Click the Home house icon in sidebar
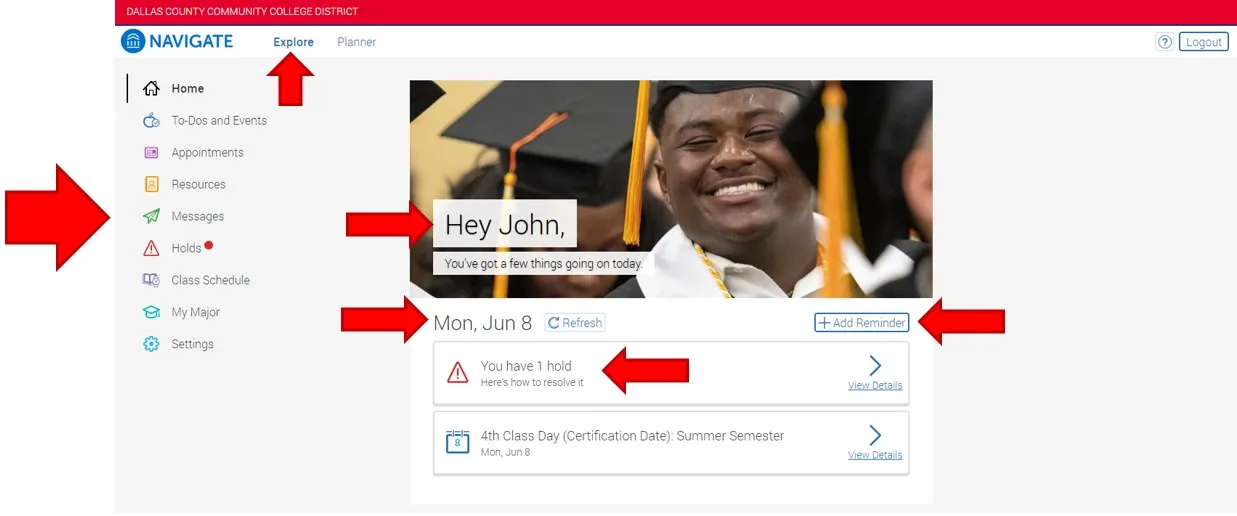Image resolution: width=1237 pixels, height=516 pixels. pyautogui.click(x=152, y=89)
